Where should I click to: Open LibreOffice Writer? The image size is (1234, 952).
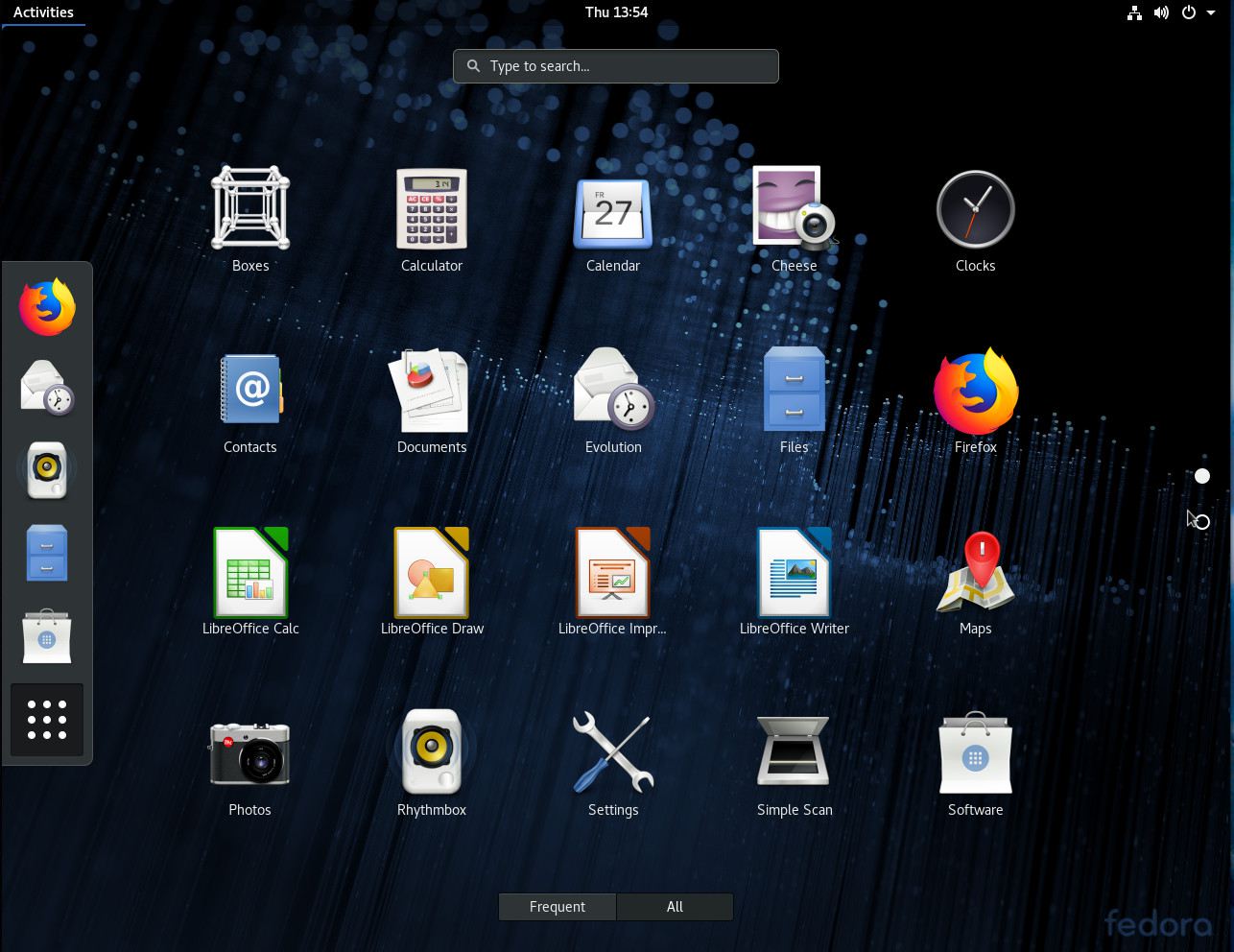pos(795,583)
